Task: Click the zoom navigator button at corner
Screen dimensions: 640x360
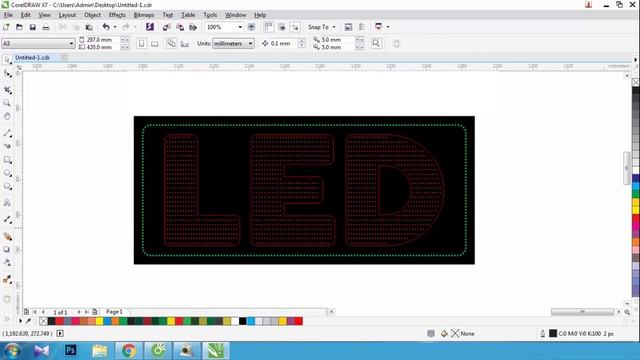Action: click(627, 312)
